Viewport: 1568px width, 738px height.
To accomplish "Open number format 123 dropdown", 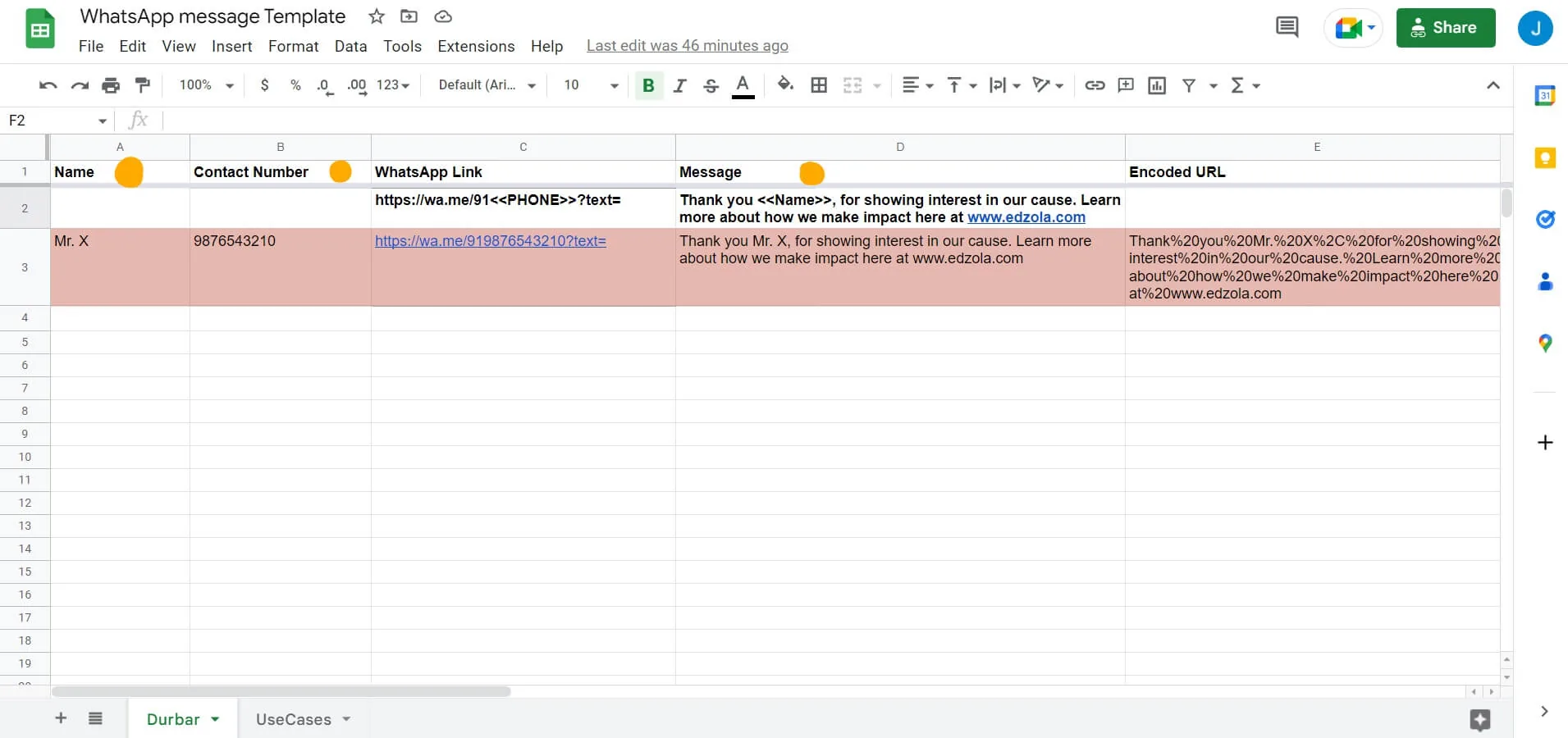I will tap(393, 85).
